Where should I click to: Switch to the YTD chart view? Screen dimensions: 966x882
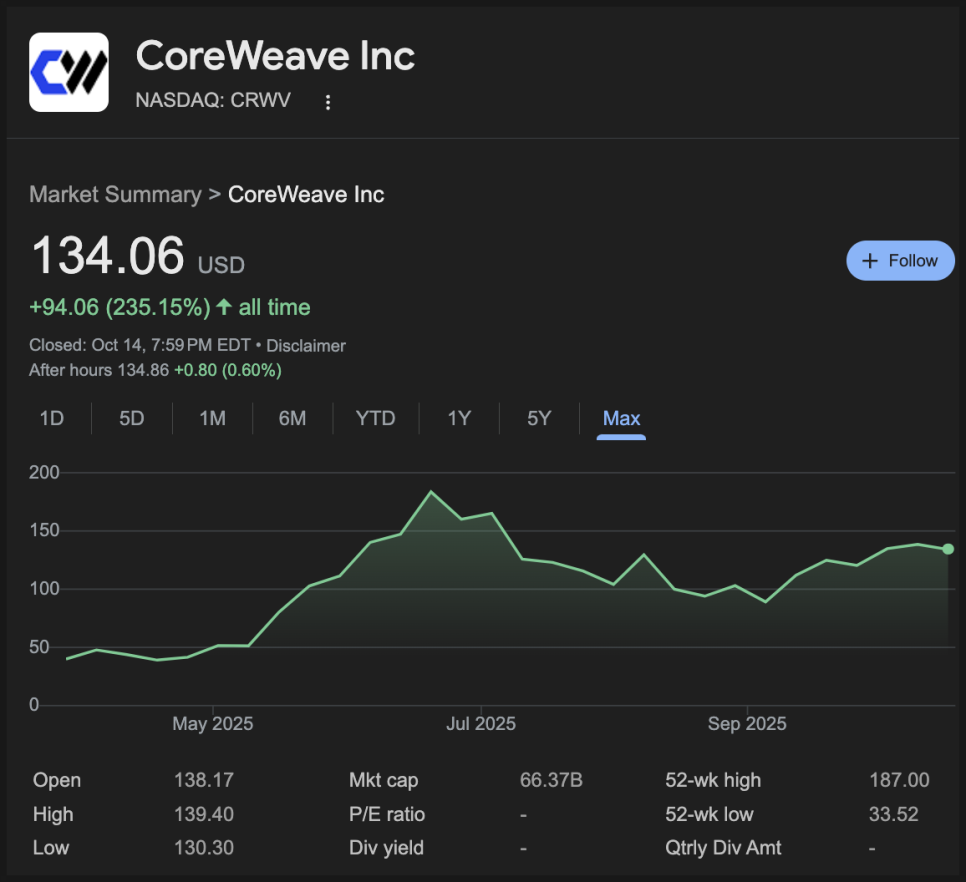pos(375,418)
